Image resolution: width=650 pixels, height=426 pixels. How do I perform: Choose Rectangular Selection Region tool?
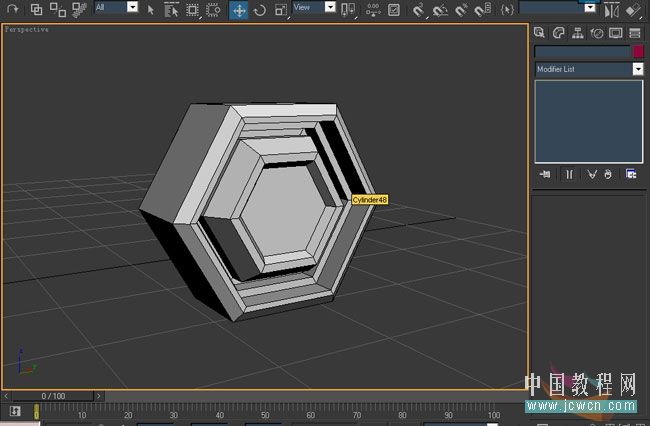tap(192, 10)
